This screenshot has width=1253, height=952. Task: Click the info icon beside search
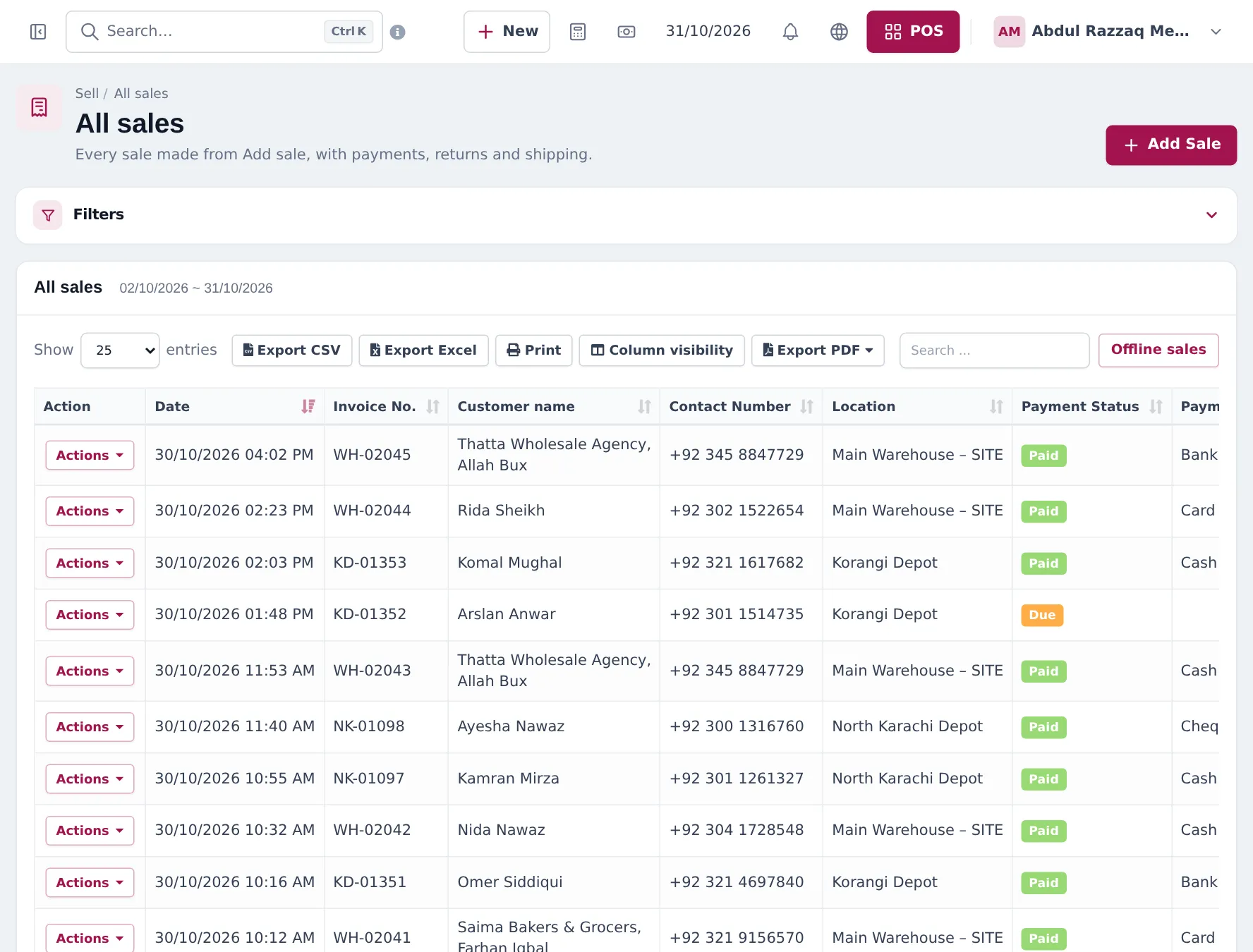398,32
